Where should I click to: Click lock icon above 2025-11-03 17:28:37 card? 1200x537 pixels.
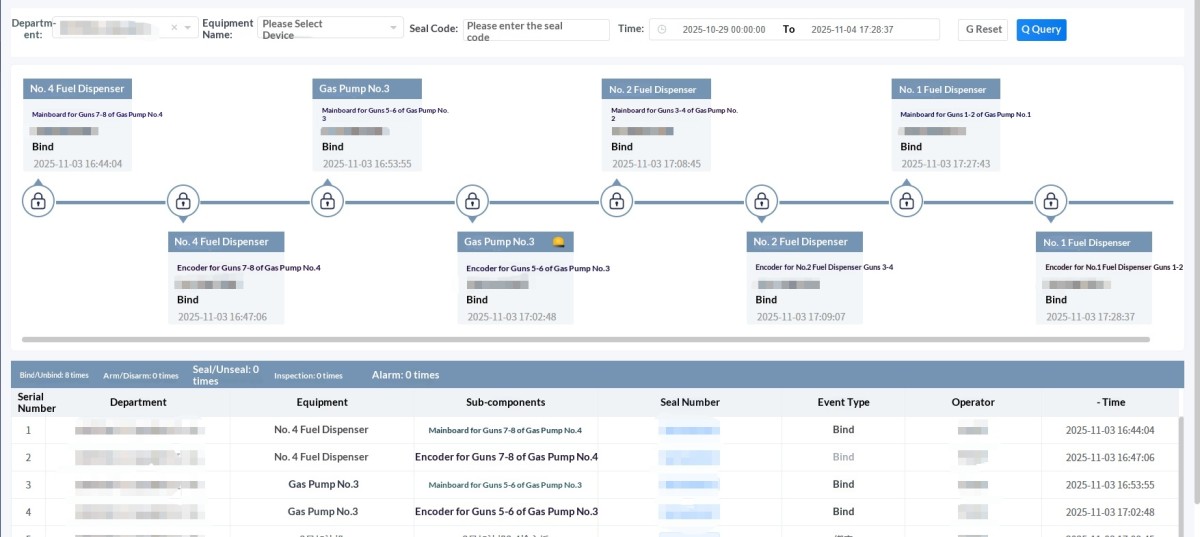point(1051,201)
